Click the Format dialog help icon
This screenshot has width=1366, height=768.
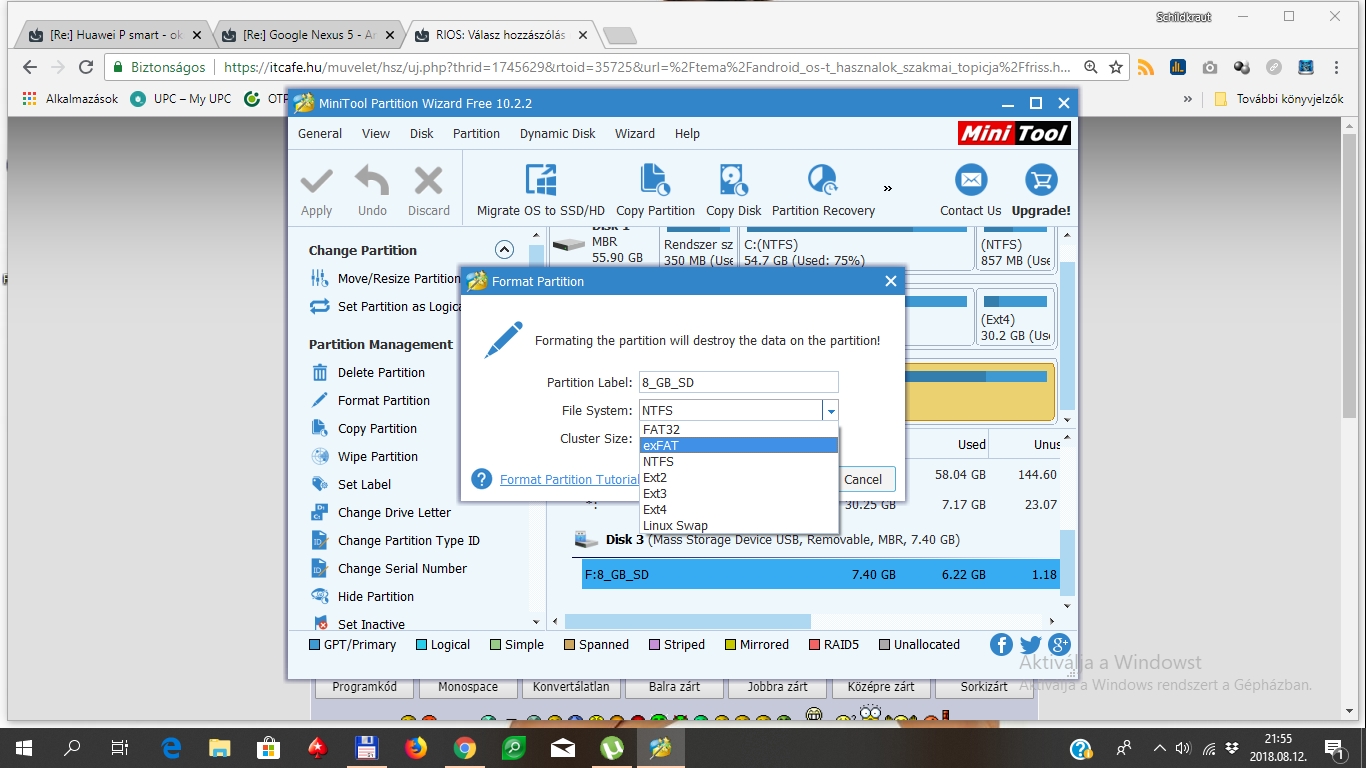pos(481,479)
